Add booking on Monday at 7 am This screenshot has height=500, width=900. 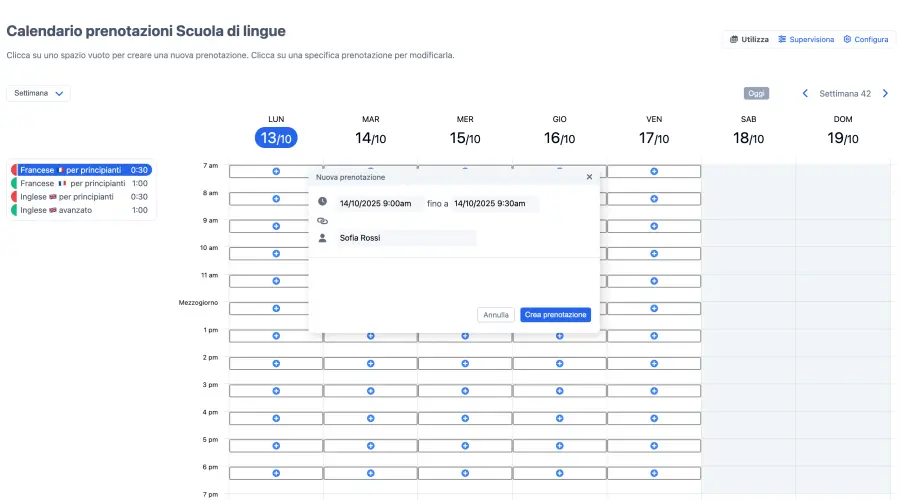pyautogui.click(x=276, y=171)
